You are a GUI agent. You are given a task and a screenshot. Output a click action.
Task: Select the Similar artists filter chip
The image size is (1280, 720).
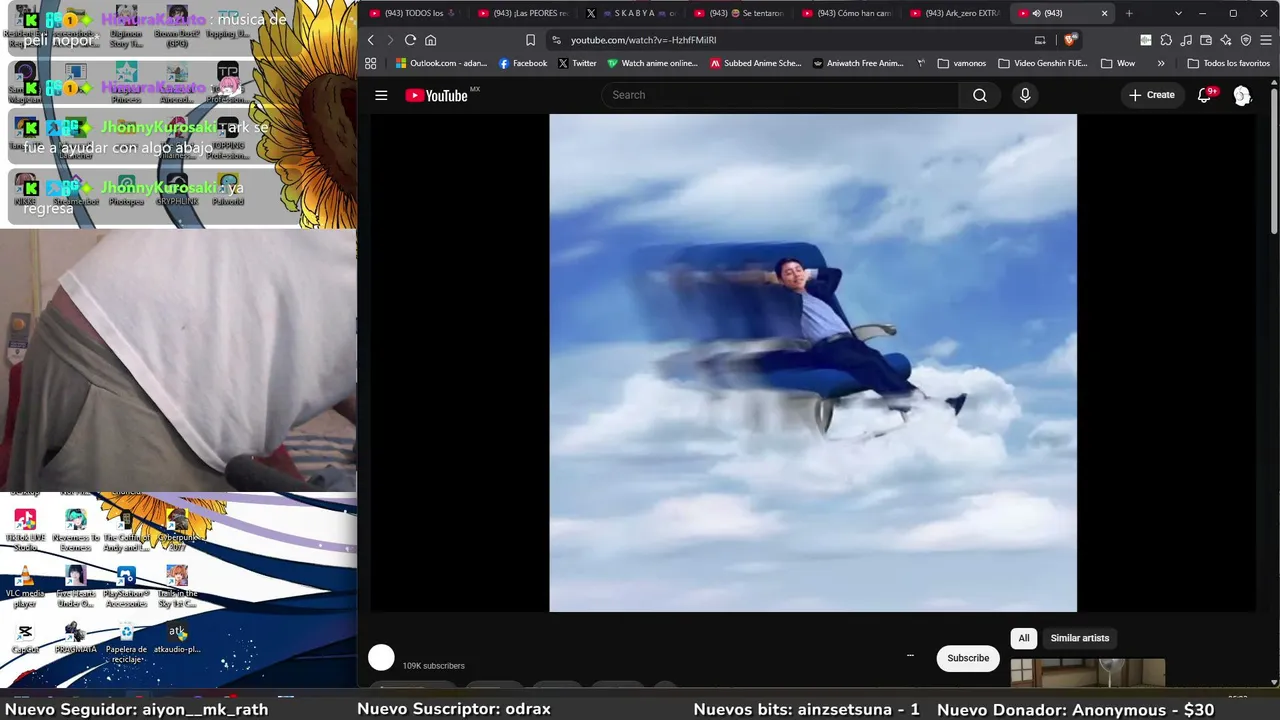point(1080,638)
